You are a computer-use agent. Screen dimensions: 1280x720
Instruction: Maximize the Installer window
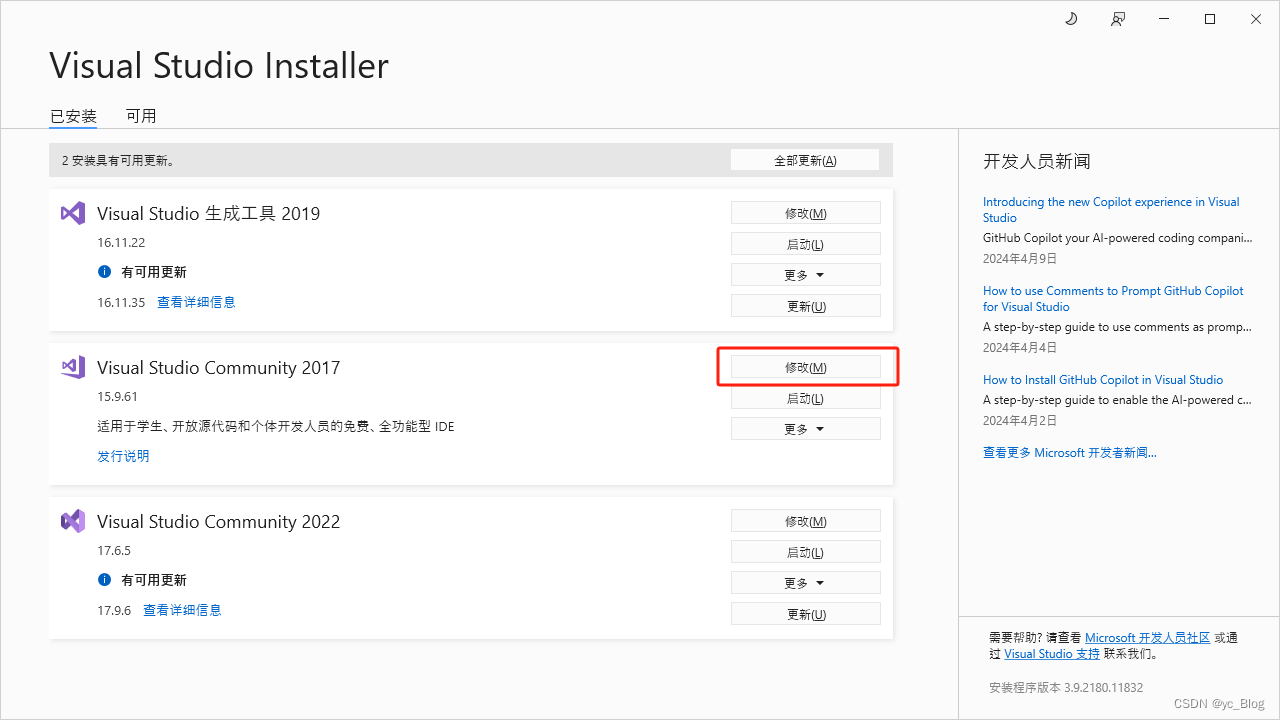coord(1210,19)
